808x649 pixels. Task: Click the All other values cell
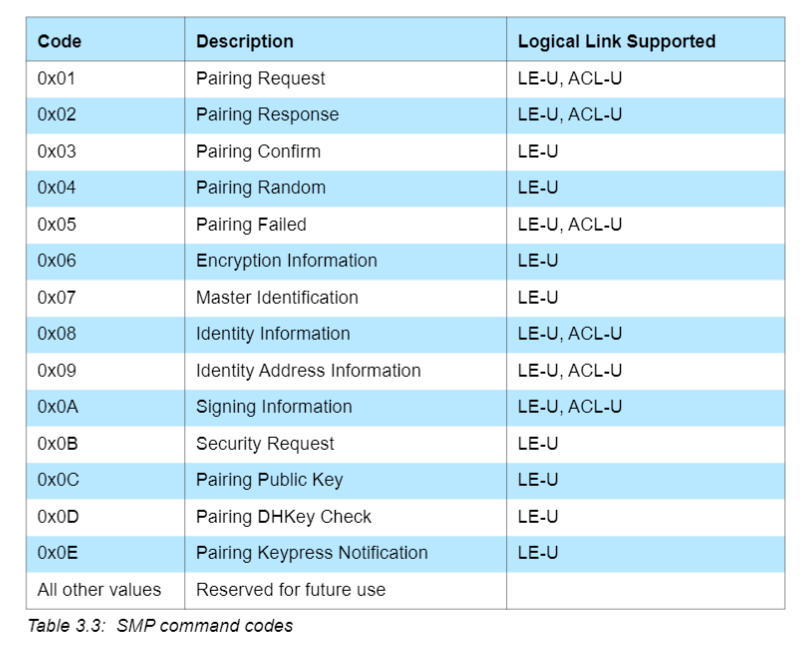click(x=99, y=589)
